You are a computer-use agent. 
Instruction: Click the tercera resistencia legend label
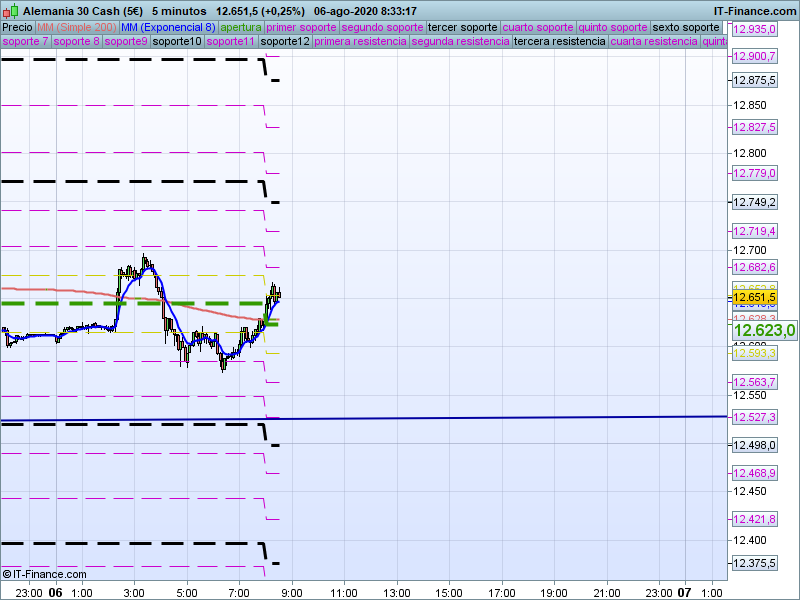click(559, 42)
